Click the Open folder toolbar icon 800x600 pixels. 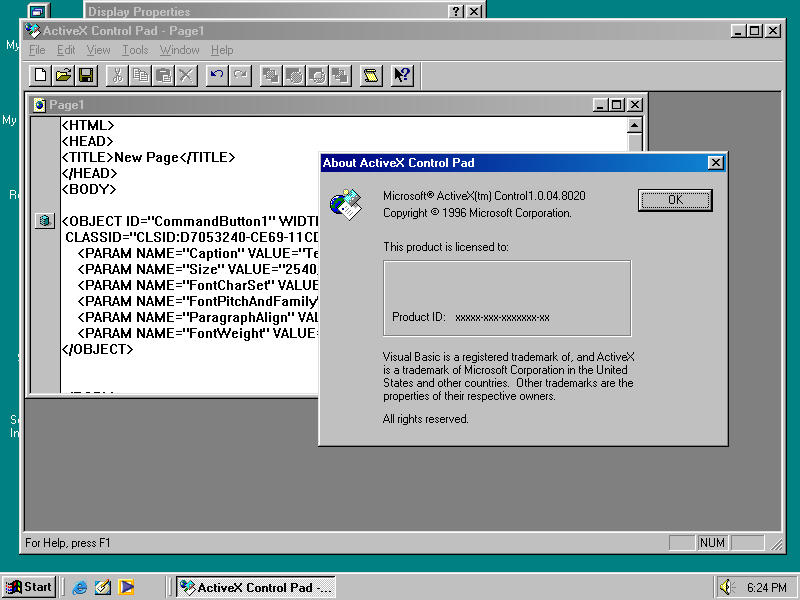(x=63, y=76)
